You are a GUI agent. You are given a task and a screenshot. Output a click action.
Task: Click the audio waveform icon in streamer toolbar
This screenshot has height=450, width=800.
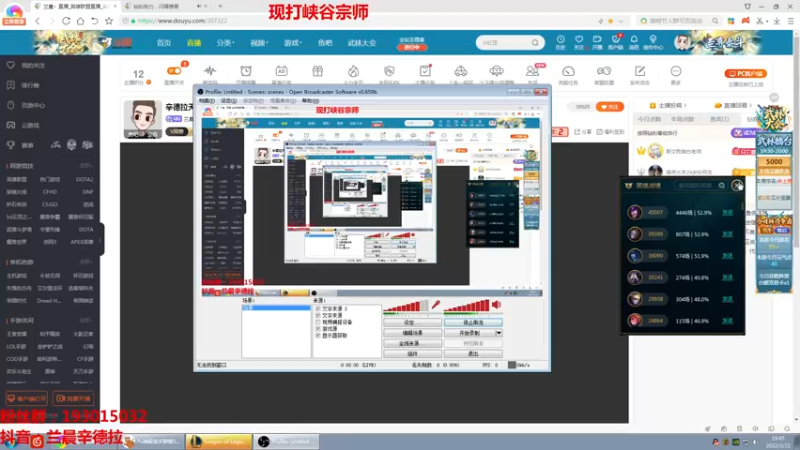(210, 71)
